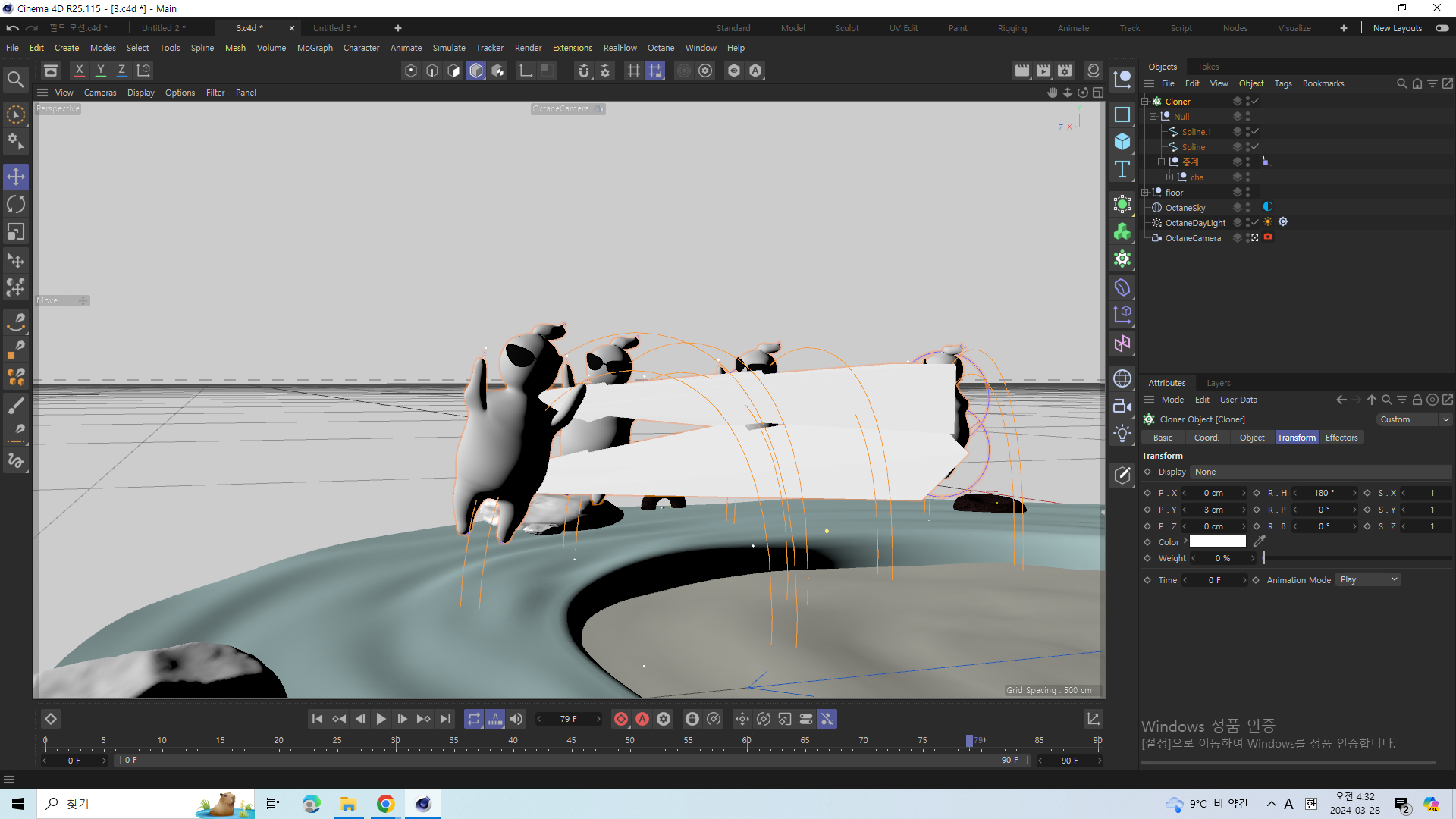Open the MoGraph menu

point(315,48)
